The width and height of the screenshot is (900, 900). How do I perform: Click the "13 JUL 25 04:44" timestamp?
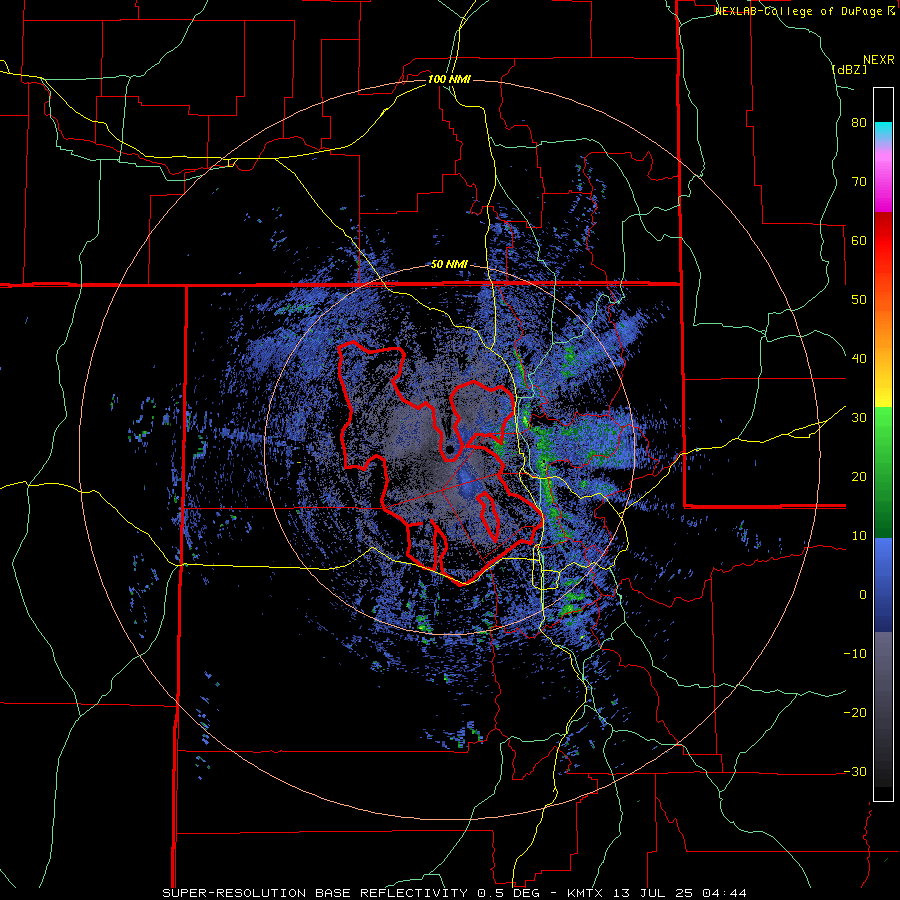681,893
